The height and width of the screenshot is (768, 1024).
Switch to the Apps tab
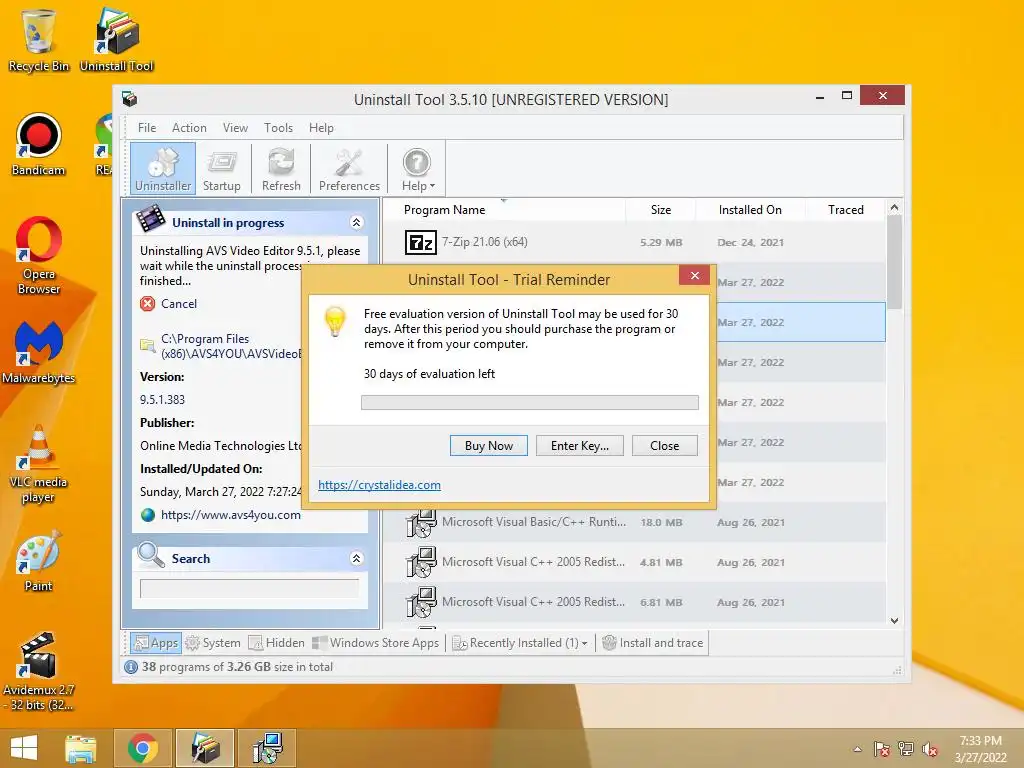155,643
